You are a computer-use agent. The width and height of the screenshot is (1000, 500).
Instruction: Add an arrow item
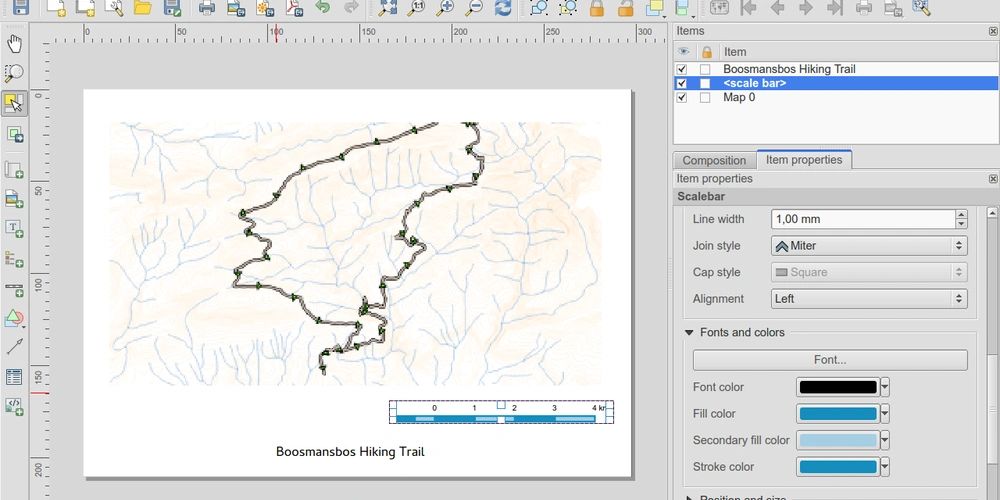pos(14,347)
